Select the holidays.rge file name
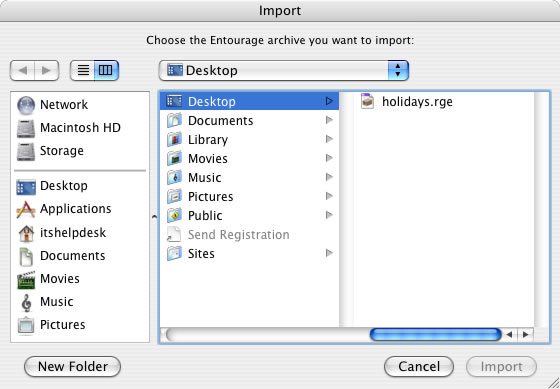Screen dimensions: 560x389 tap(417, 102)
